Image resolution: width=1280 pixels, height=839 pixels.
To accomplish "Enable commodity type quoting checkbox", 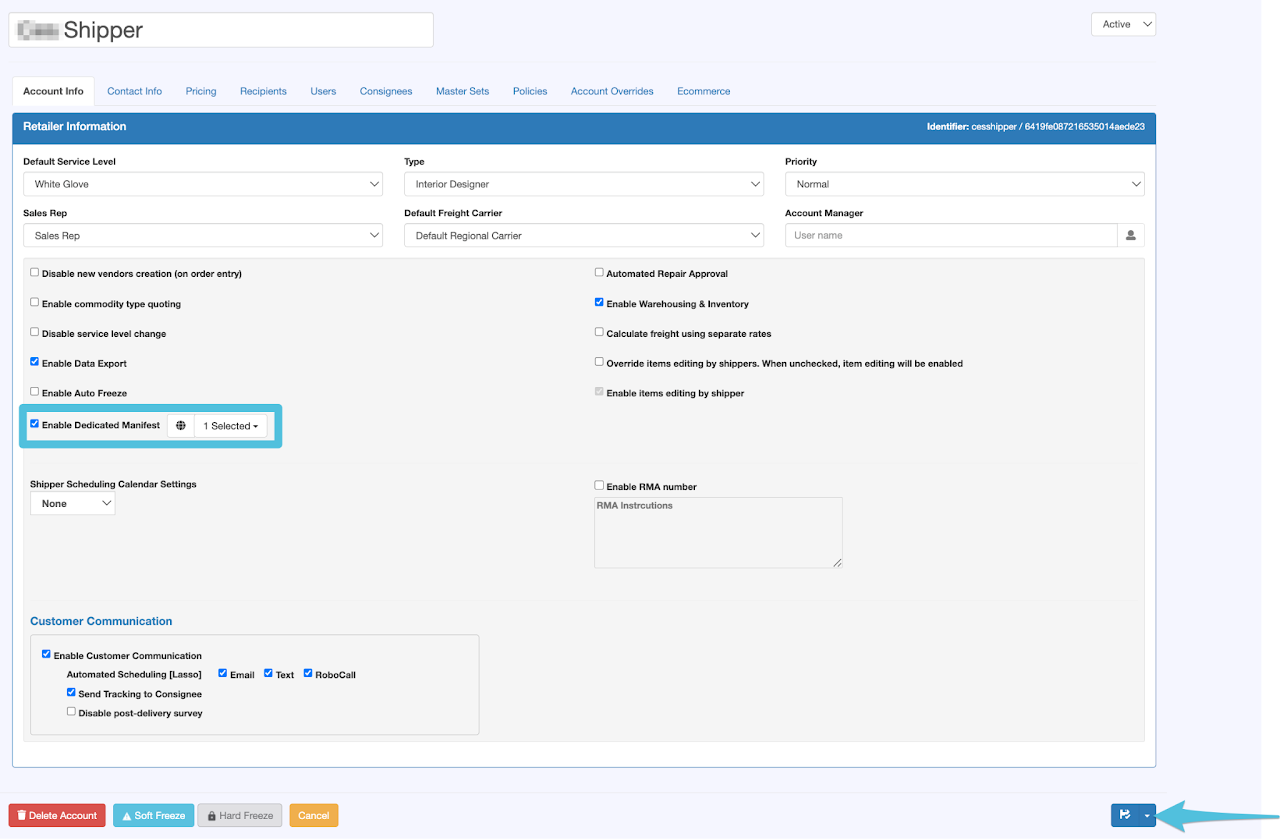I will 35,302.
